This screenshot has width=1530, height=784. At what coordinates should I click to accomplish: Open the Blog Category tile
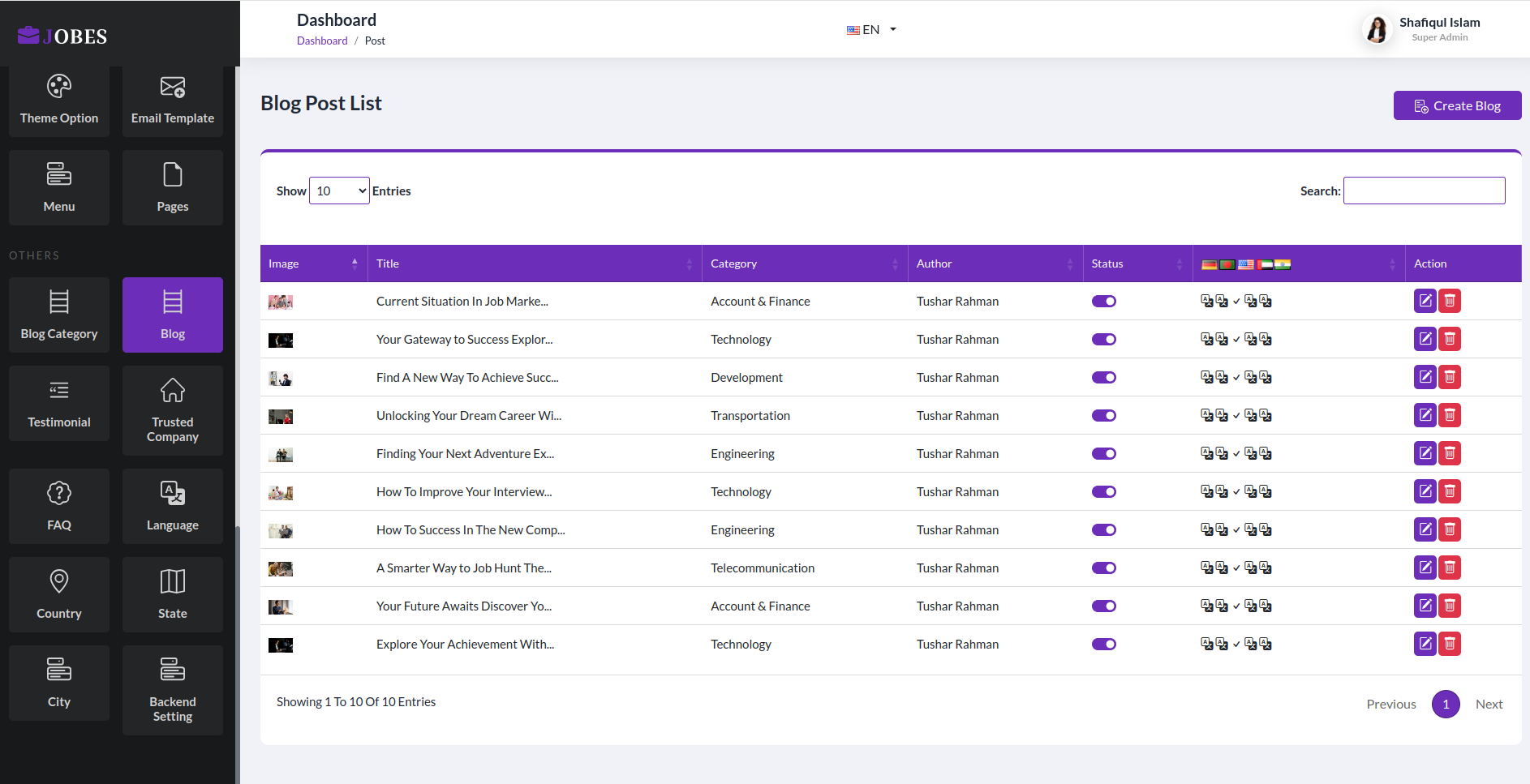click(59, 315)
